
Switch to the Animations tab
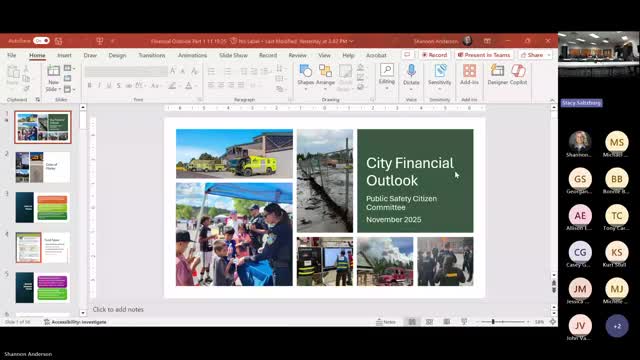(x=192, y=55)
